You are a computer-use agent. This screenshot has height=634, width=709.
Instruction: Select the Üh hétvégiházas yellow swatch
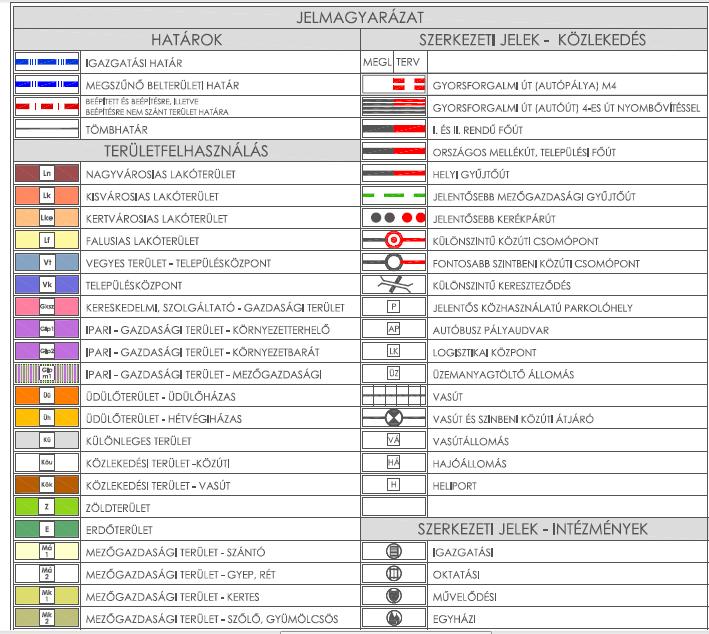(47, 418)
